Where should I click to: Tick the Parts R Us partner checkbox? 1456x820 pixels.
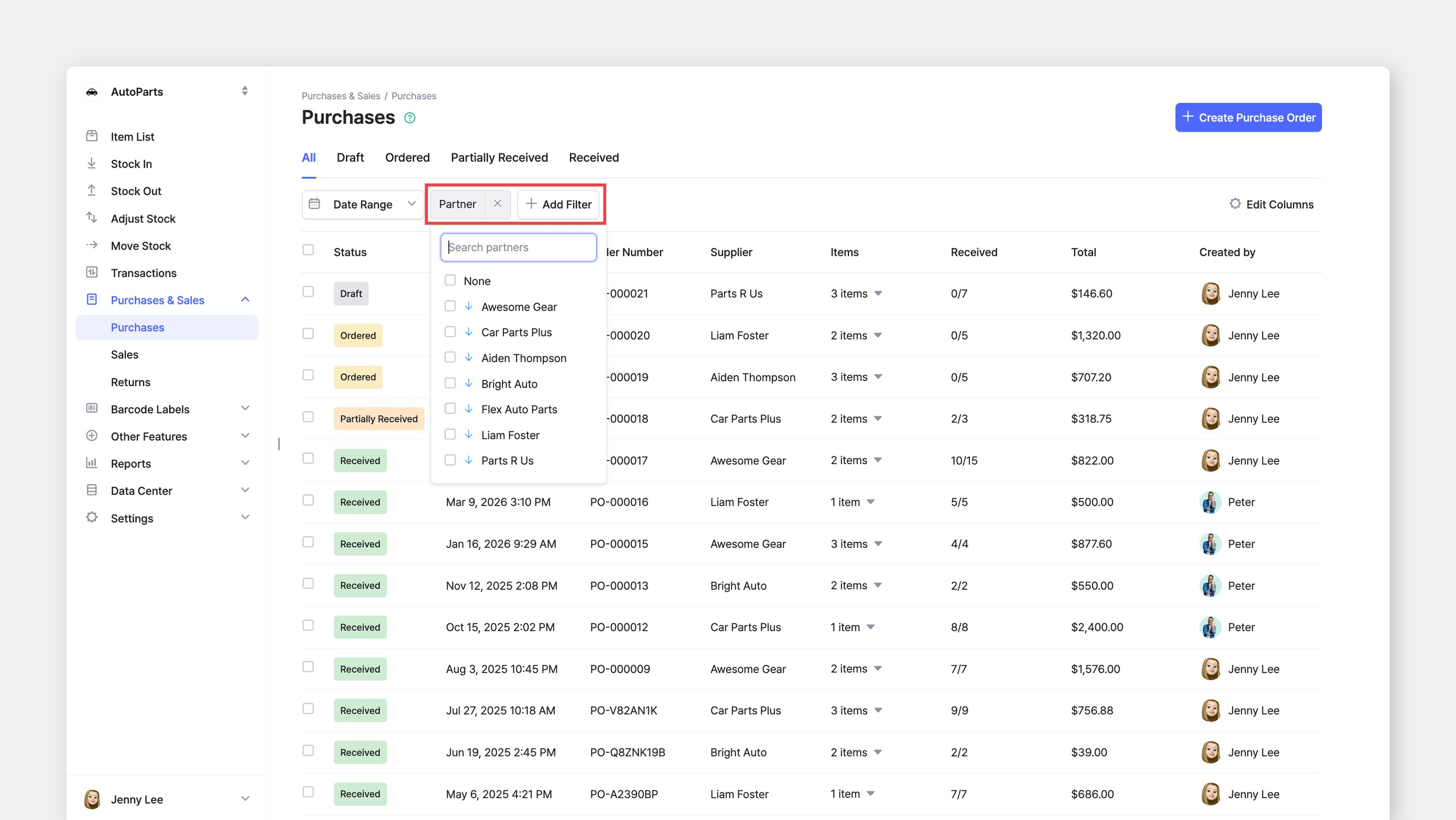click(450, 460)
